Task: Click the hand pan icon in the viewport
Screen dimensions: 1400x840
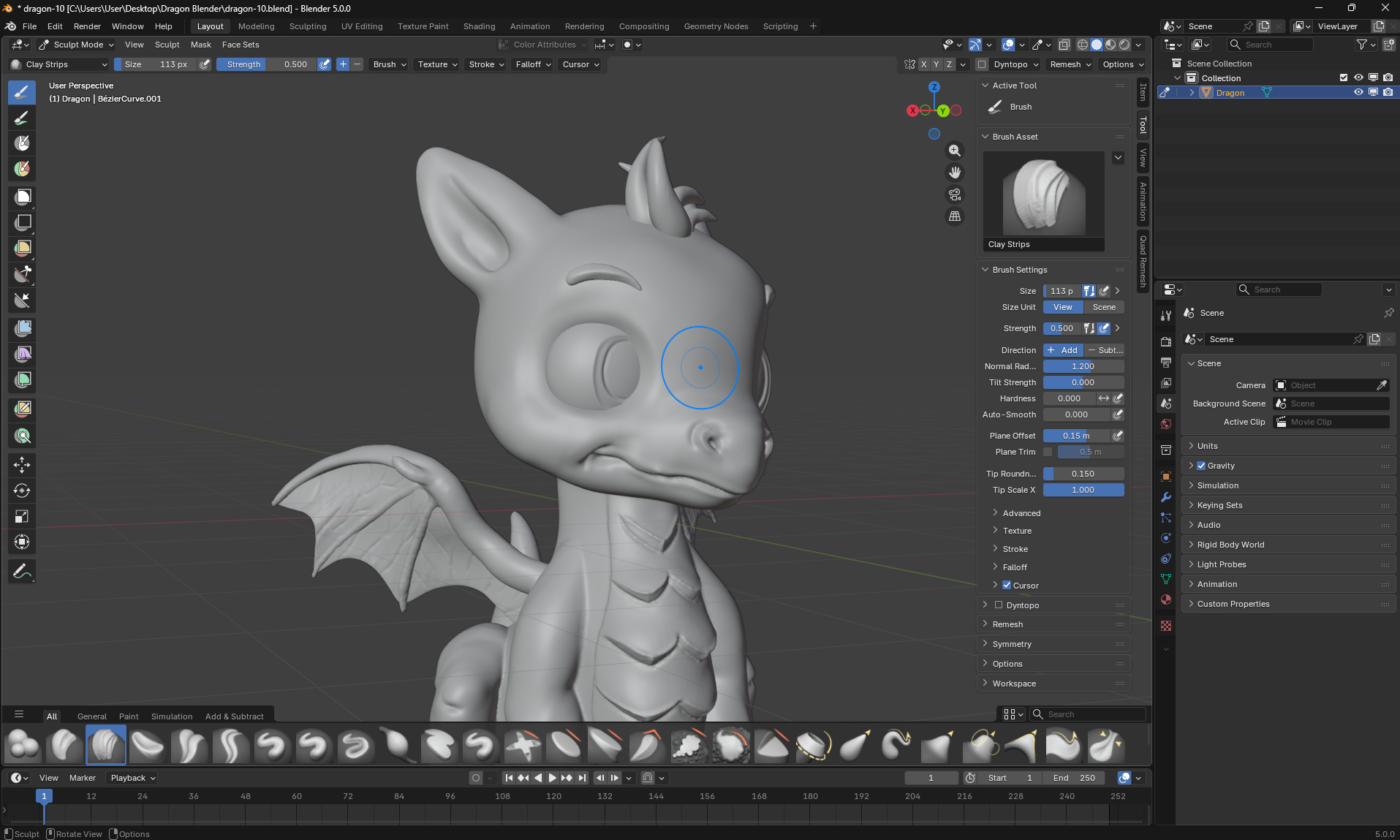Action: [955, 173]
